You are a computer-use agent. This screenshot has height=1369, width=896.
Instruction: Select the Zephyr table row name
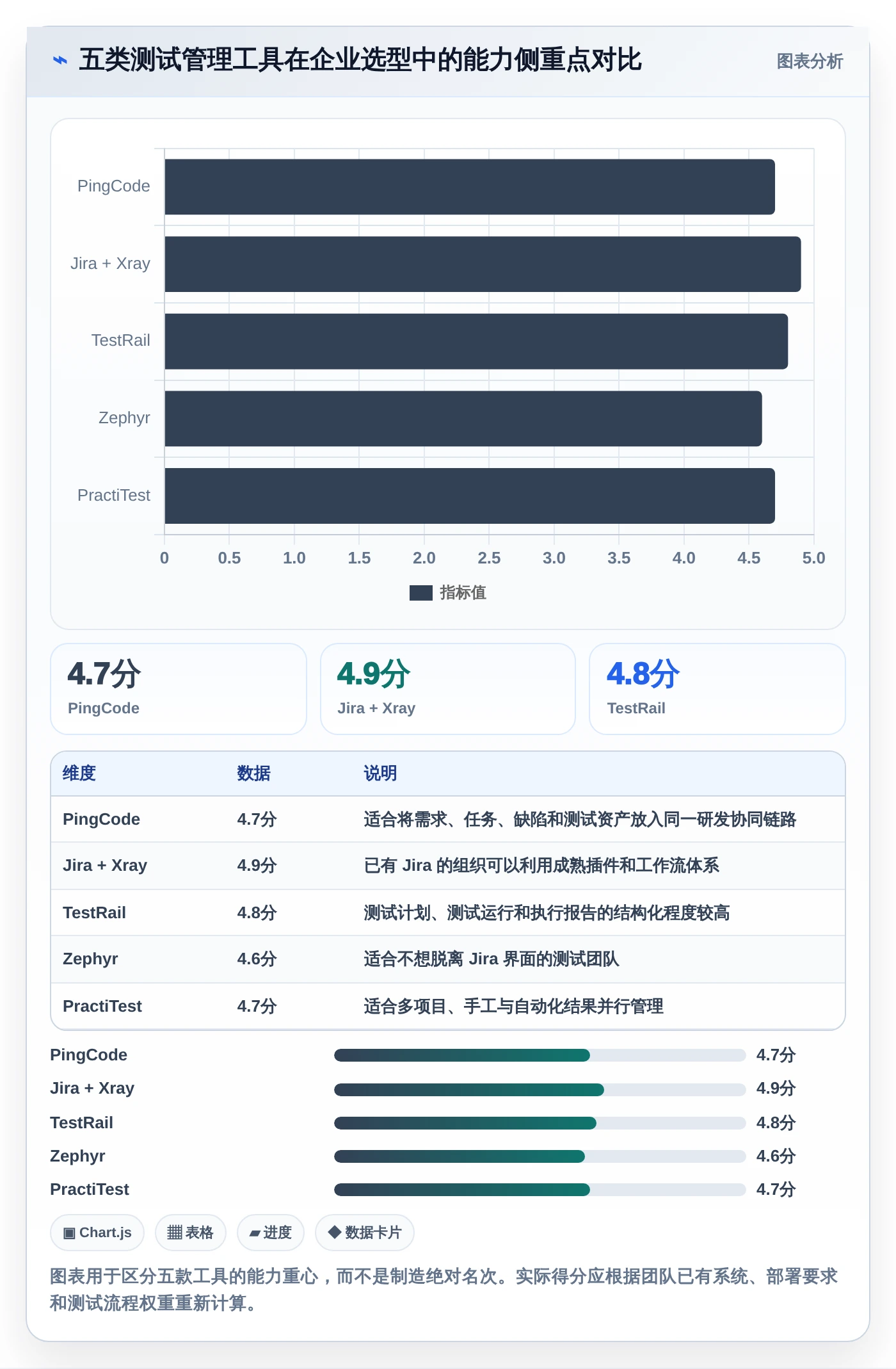pyautogui.click(x=91, y=959)
